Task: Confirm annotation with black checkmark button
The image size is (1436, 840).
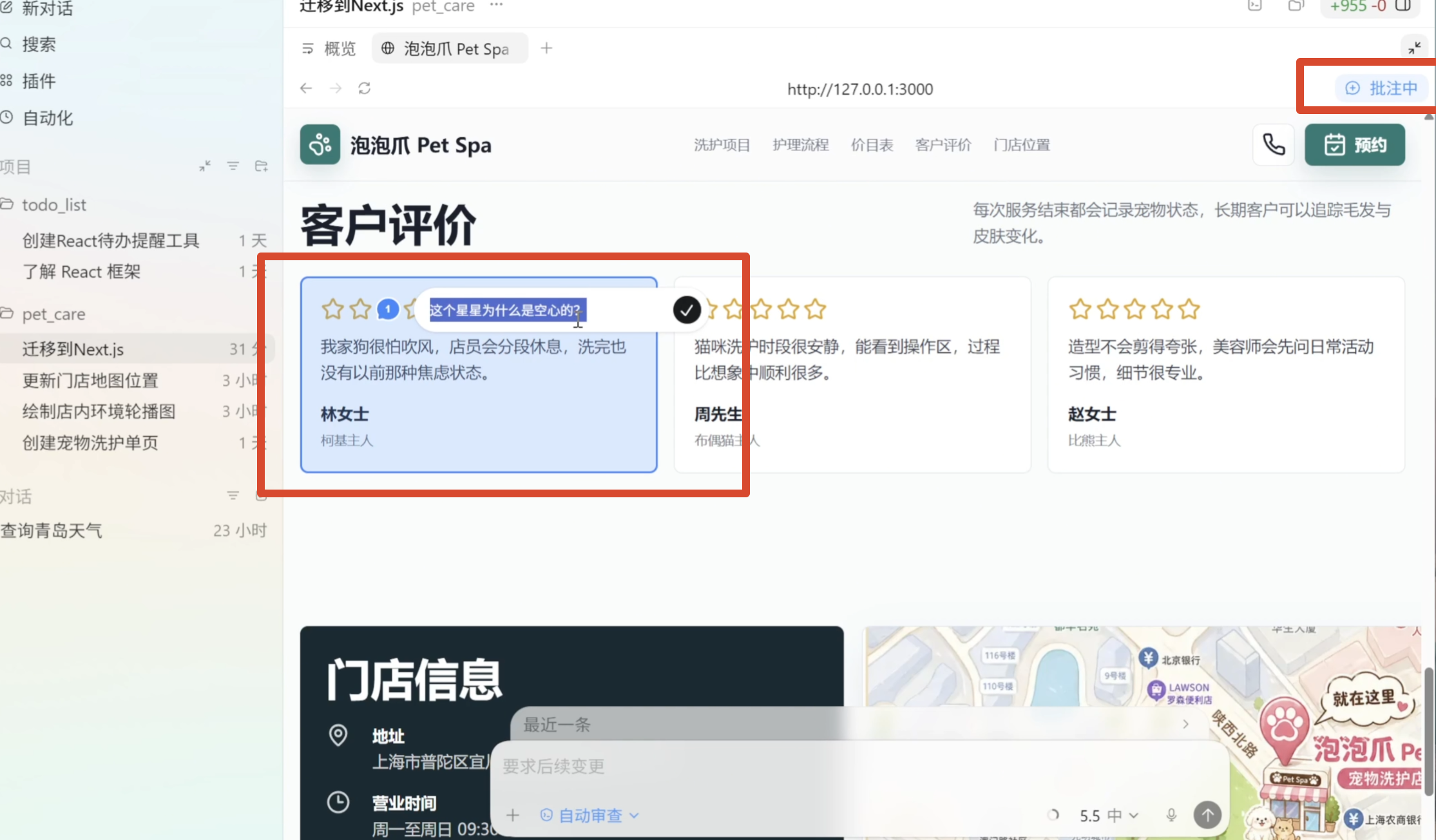Action: coord(687,310)
